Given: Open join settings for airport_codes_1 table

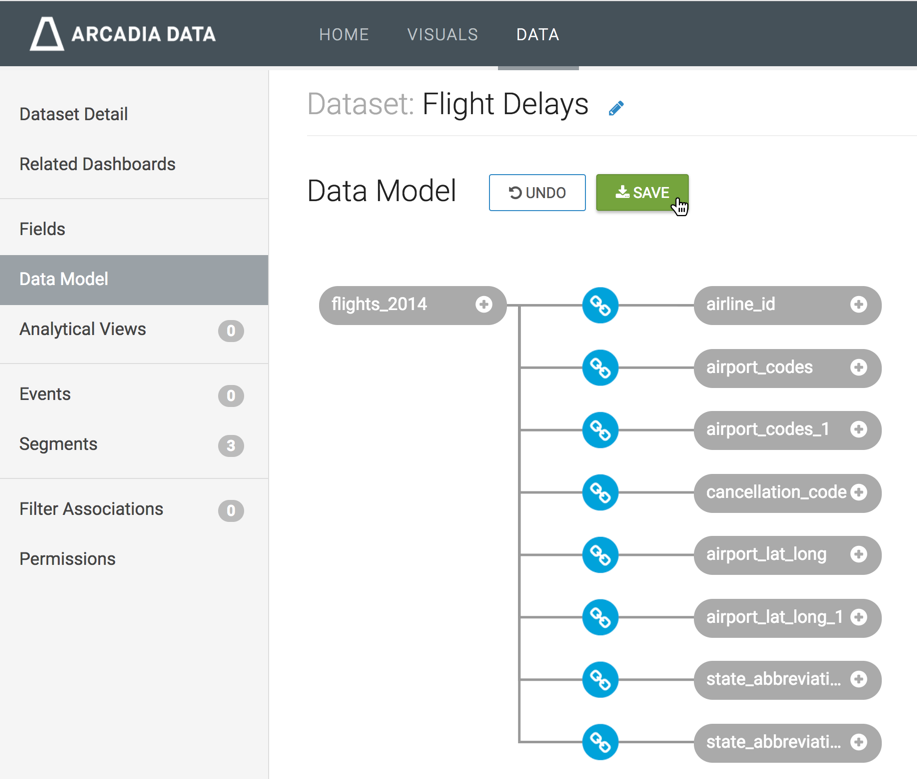Looking at the screenshot, I should 600,430.
